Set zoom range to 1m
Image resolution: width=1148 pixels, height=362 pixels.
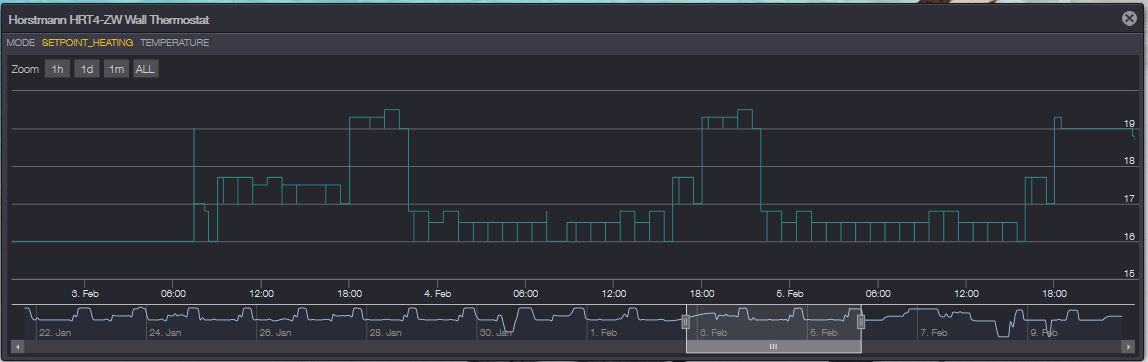click(116, 70)
